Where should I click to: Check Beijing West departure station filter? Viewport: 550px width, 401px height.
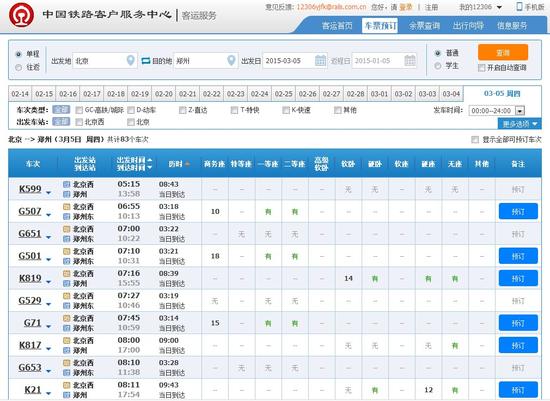tap(79, 122)
